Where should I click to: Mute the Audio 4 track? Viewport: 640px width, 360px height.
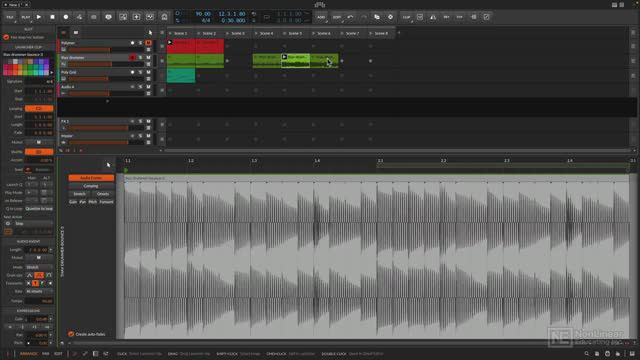click(x=148, y=87)
